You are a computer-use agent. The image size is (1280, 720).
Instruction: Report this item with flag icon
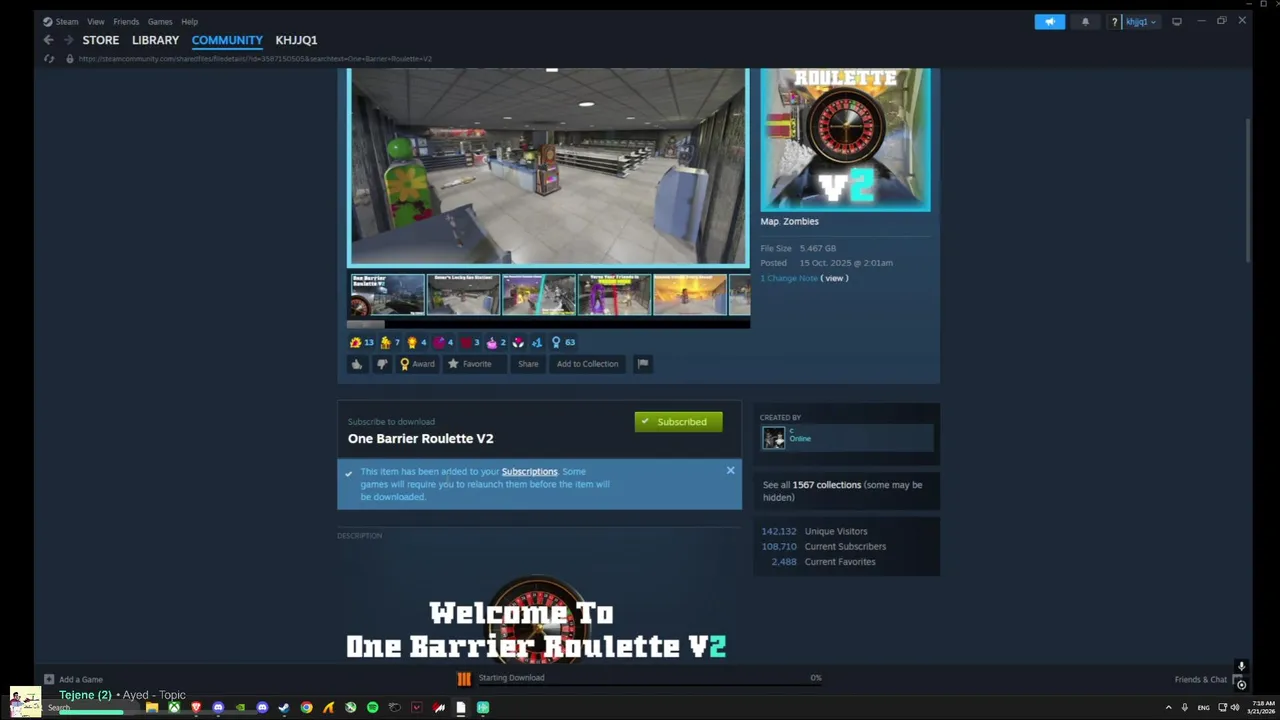(x=643, y=364)
